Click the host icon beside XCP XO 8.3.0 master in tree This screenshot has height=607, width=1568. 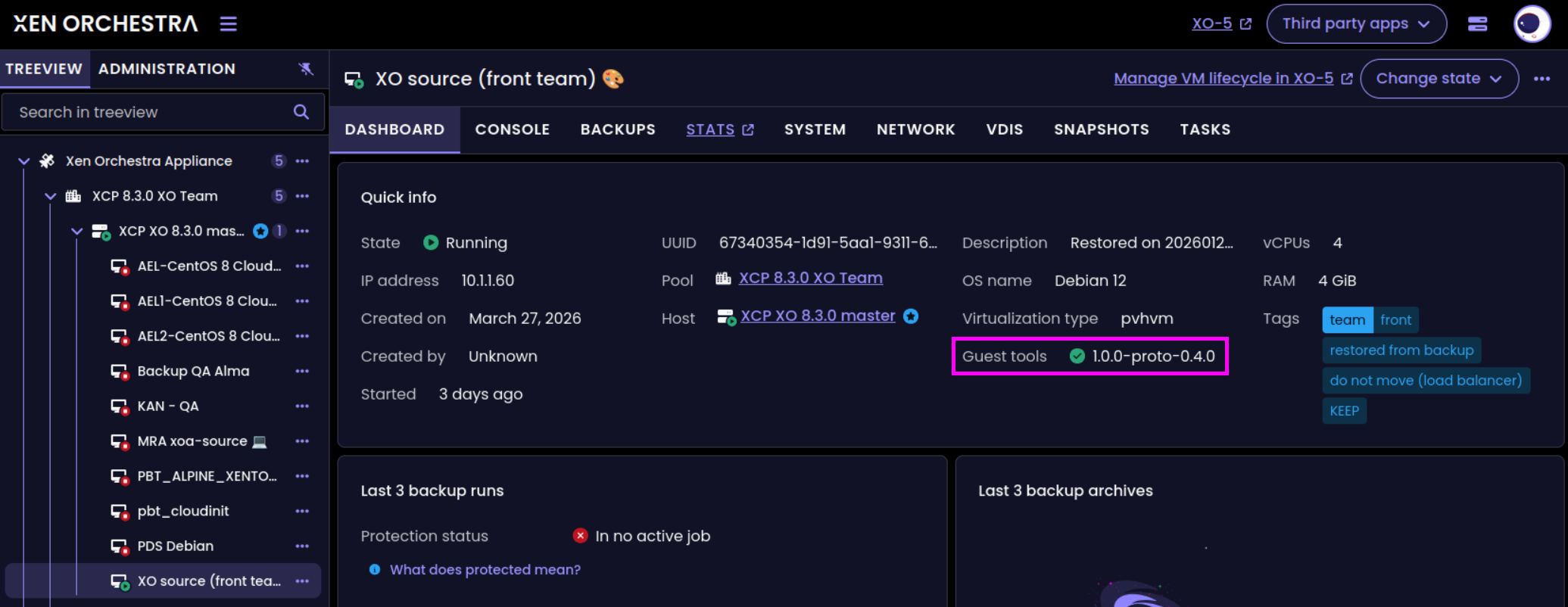coord(101,231)
